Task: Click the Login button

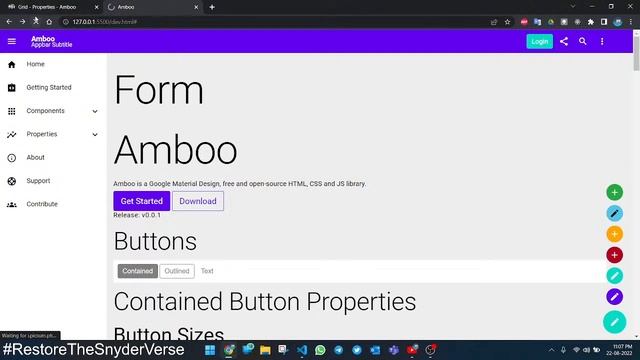Action: point(540,41)
